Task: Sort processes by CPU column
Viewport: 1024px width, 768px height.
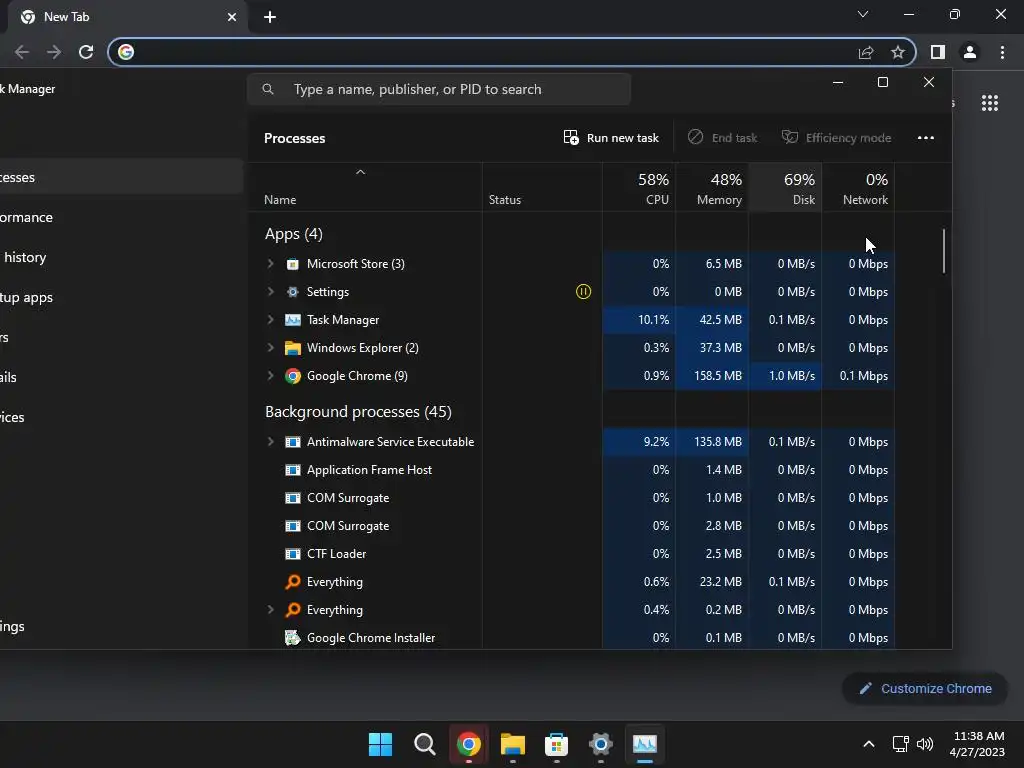Action: 639,188
